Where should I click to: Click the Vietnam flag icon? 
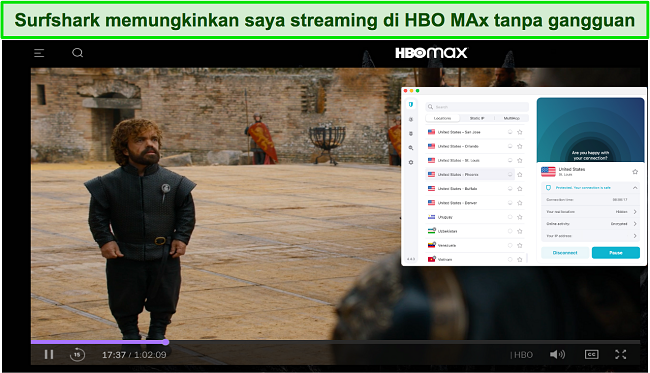(431, 259)
